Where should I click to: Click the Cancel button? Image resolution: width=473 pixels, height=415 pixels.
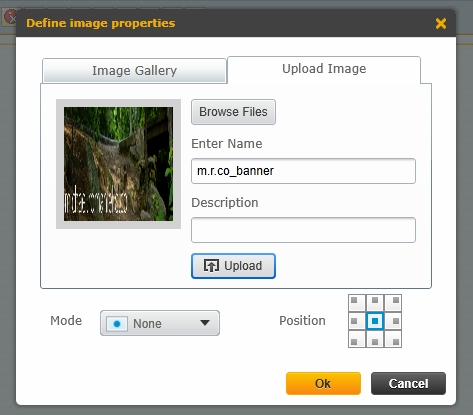click(408, 383)
